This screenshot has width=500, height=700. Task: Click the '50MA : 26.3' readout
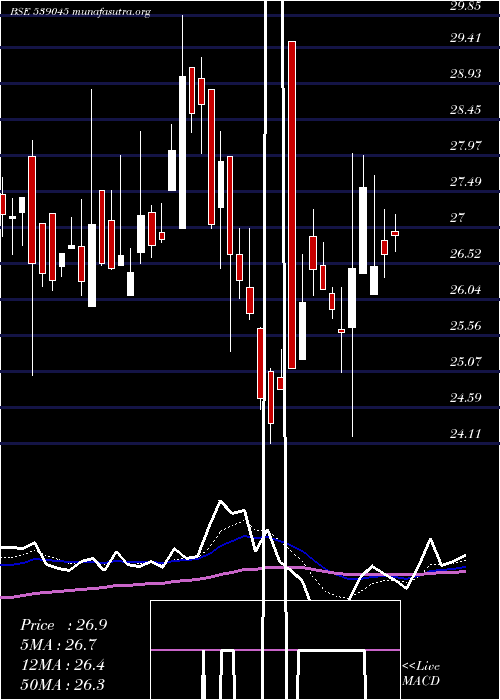[x=63, y=685]
